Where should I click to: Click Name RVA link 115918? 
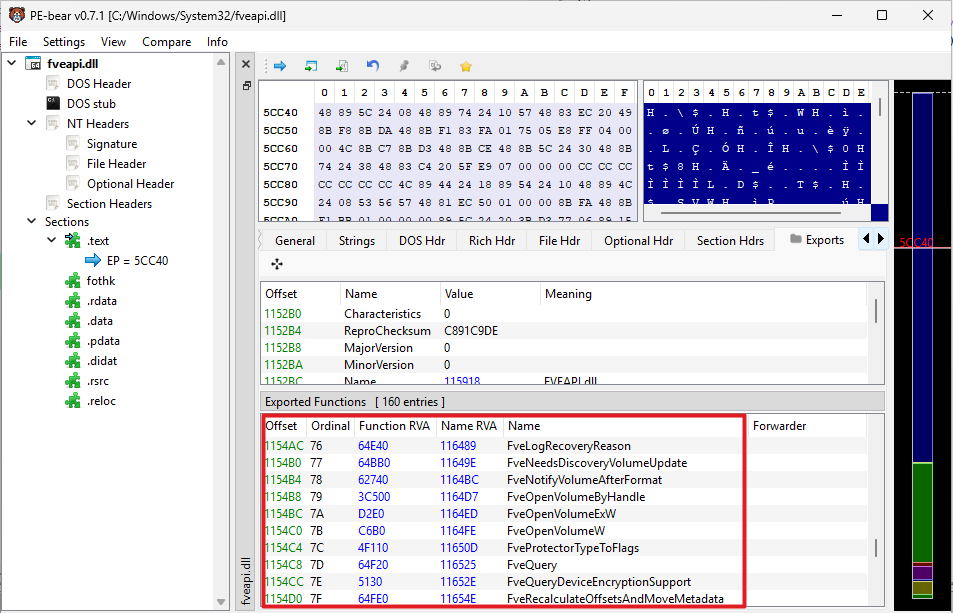461,381
